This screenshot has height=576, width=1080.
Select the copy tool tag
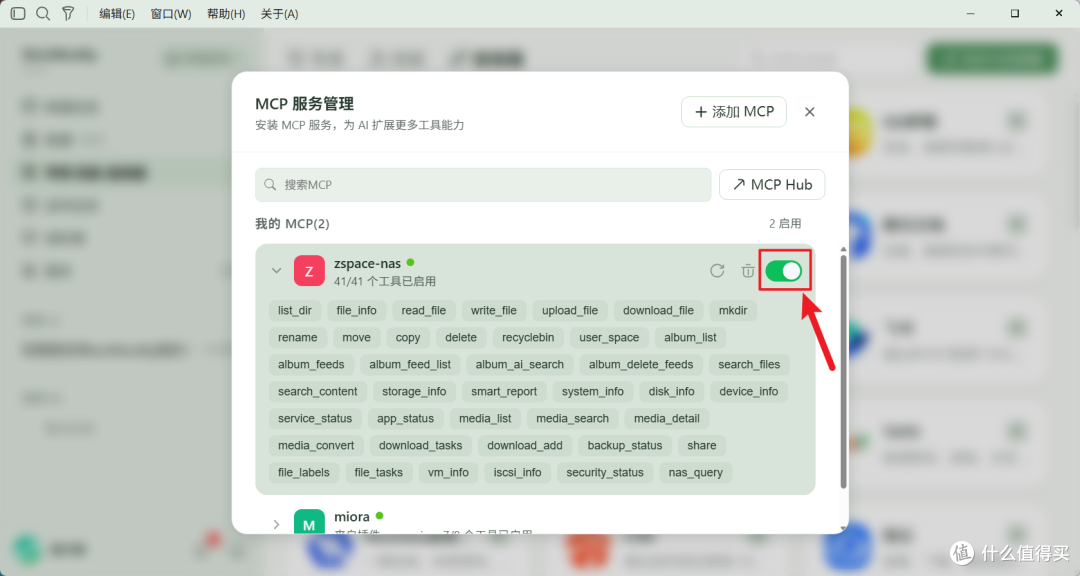point(408,338)
